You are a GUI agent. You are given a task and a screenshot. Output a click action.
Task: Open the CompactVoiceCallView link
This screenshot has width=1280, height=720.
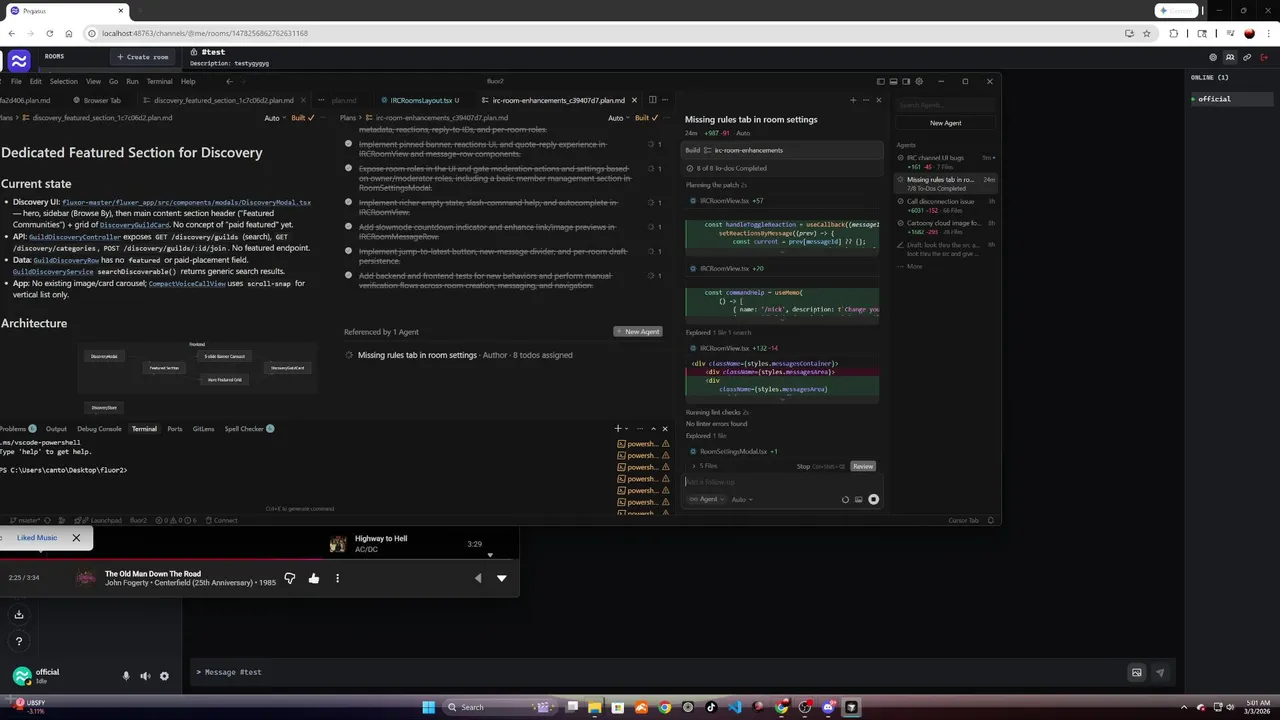click(x=187, y=283)
